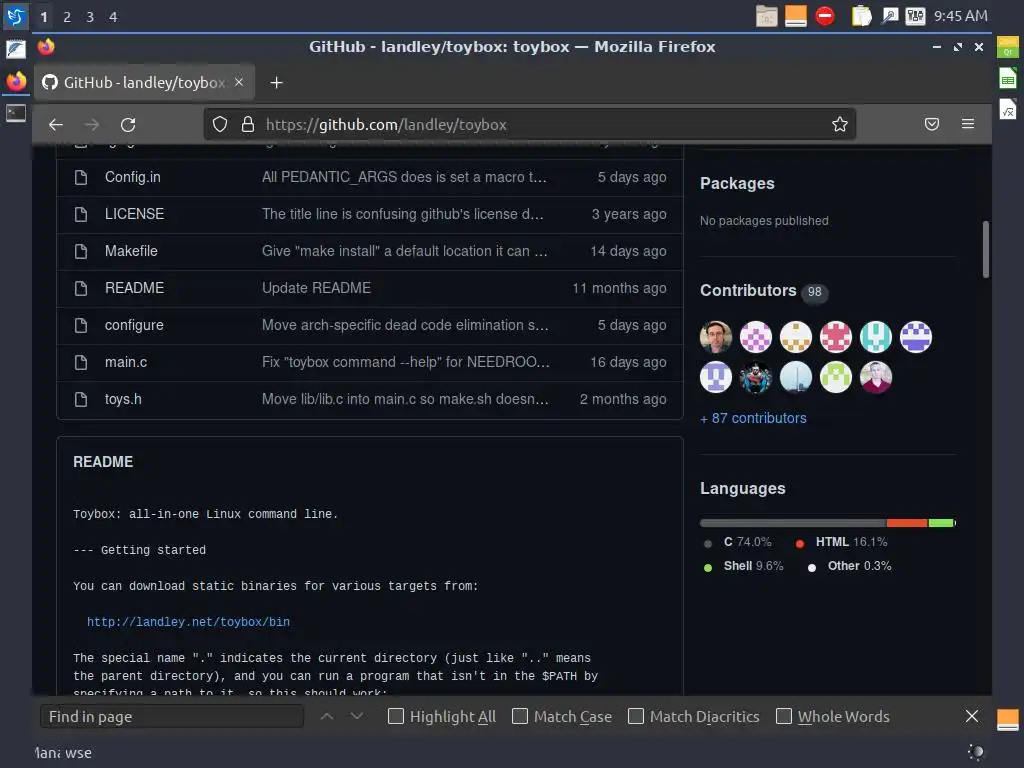The image size is (1024, 768).
Task: Select the GitHub - landley/toybox tab
Action: point(144,82)
